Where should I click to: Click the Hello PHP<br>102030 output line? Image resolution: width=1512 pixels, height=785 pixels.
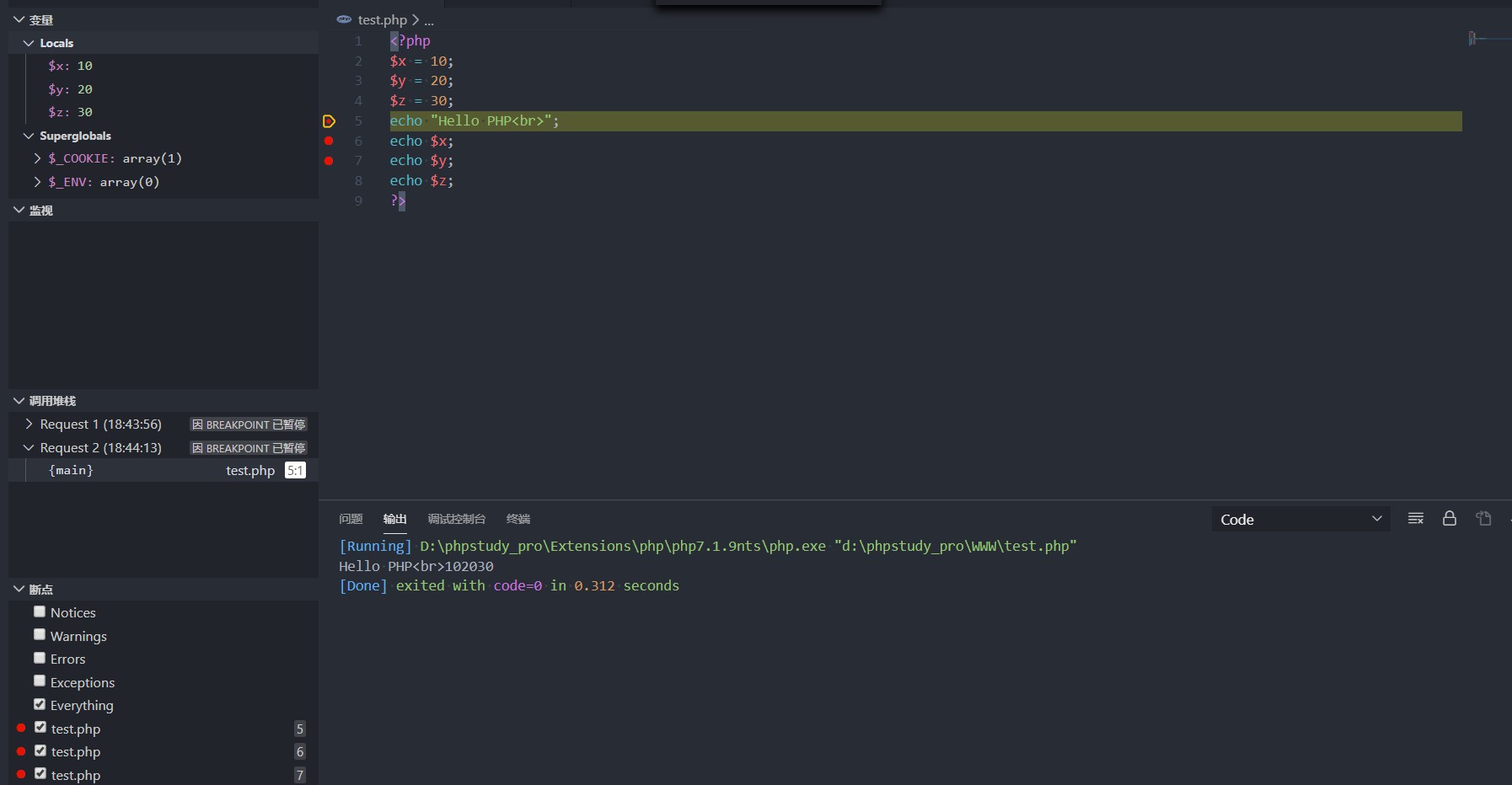click(416, 566)
